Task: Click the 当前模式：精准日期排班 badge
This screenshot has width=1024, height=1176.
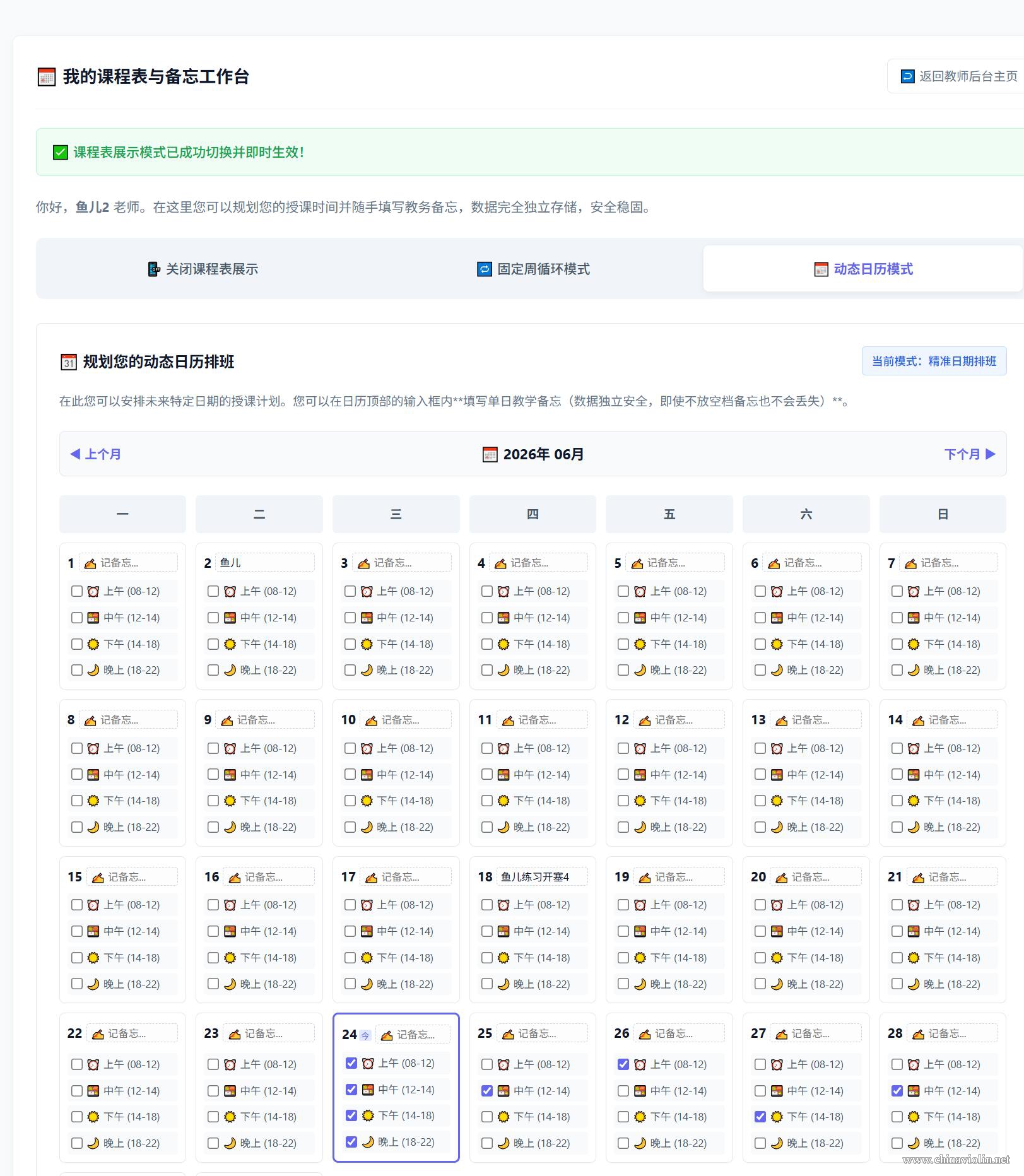Action: [934, 362]
